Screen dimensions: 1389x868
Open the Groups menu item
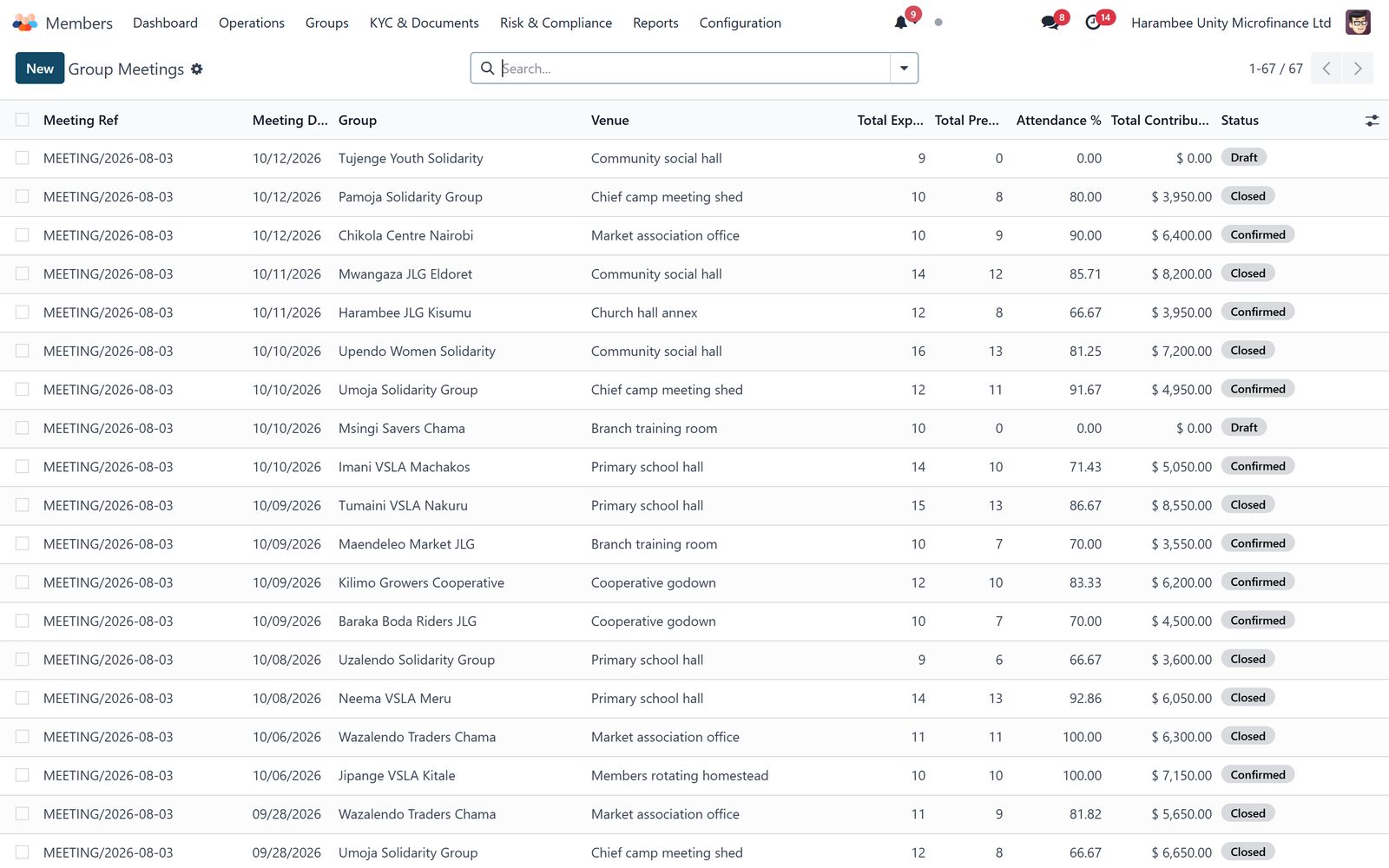point(327,23)
